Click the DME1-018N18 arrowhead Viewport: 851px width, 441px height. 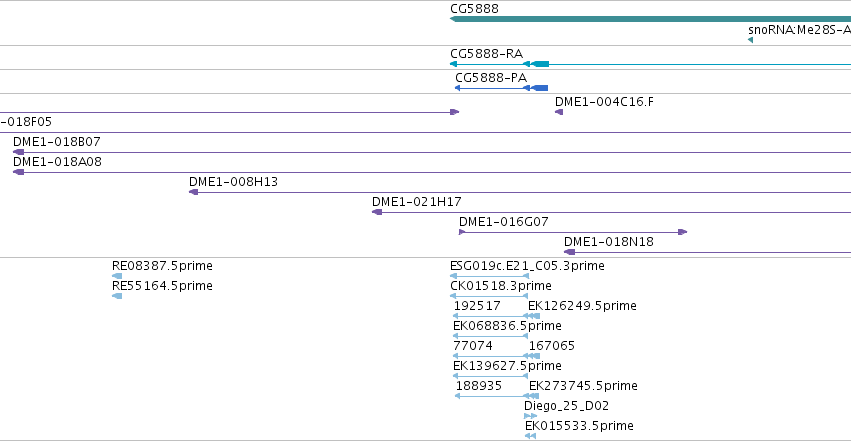[569, 252]
